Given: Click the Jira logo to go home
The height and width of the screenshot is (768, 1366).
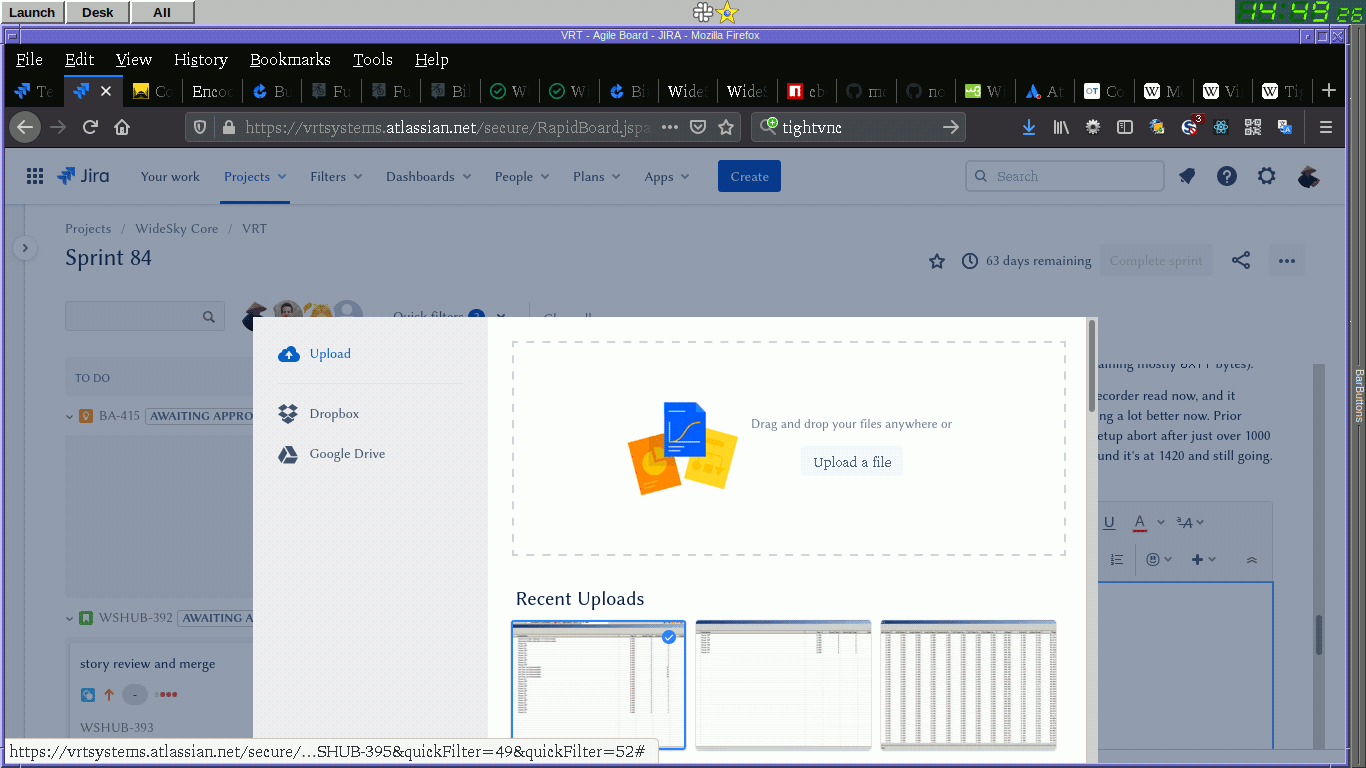Looking at the screenshot, I should click(x=83, y=176).
